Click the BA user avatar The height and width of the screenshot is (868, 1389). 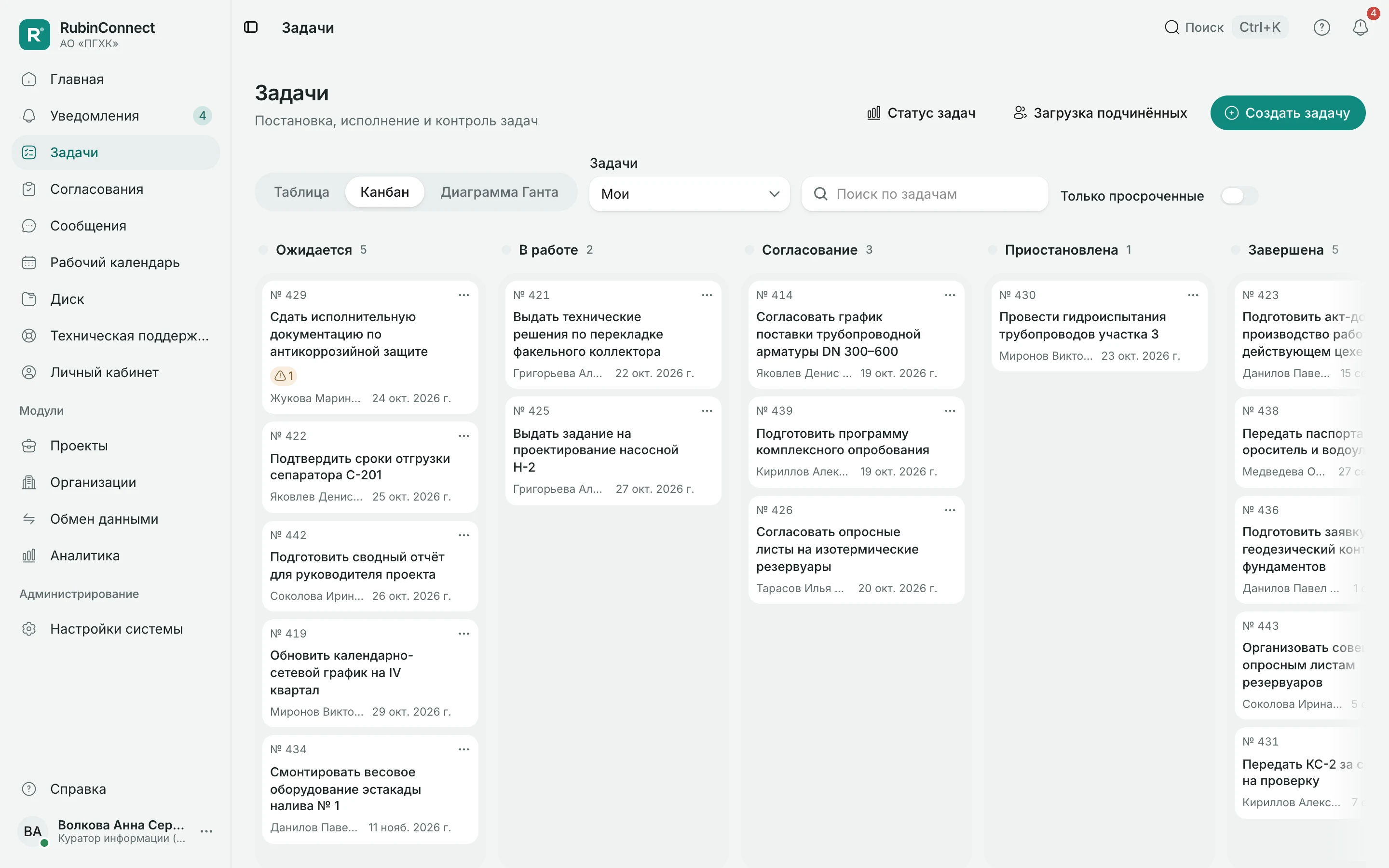[33, 831]
